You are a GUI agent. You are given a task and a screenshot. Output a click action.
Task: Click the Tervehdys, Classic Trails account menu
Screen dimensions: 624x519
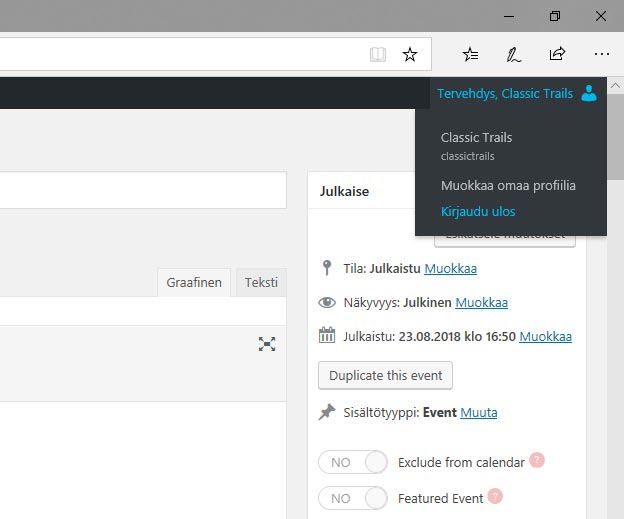click(x=505, y=93)
